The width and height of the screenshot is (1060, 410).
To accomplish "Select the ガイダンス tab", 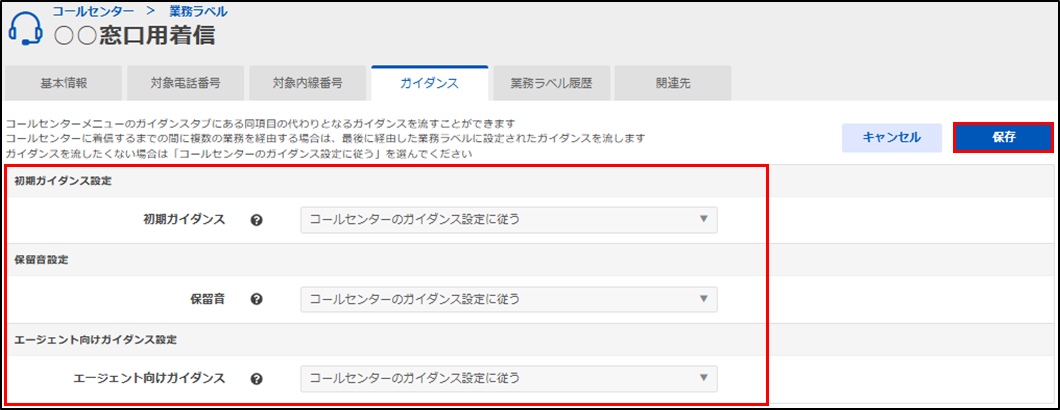I will tap(429, 84).
